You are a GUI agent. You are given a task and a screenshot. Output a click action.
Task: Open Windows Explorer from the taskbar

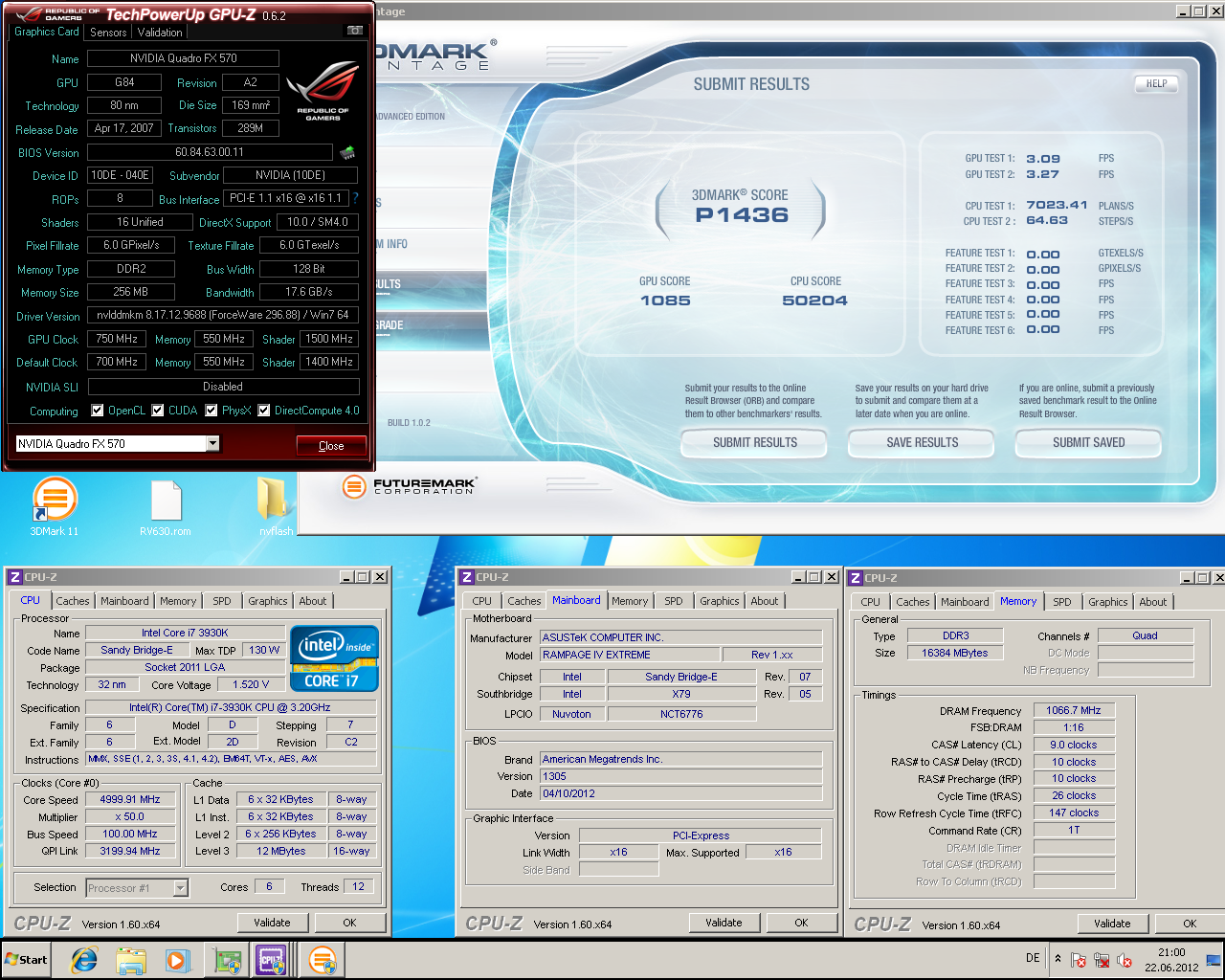(x=131, y=960)
